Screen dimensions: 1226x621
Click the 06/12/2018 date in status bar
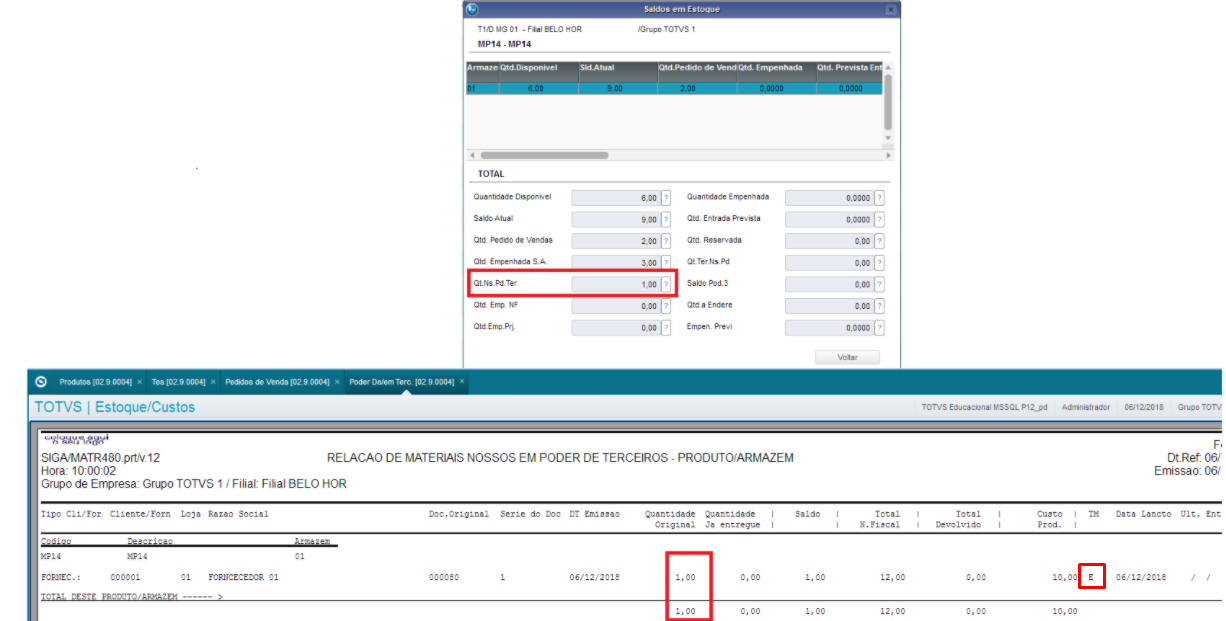click(1143, 407)
